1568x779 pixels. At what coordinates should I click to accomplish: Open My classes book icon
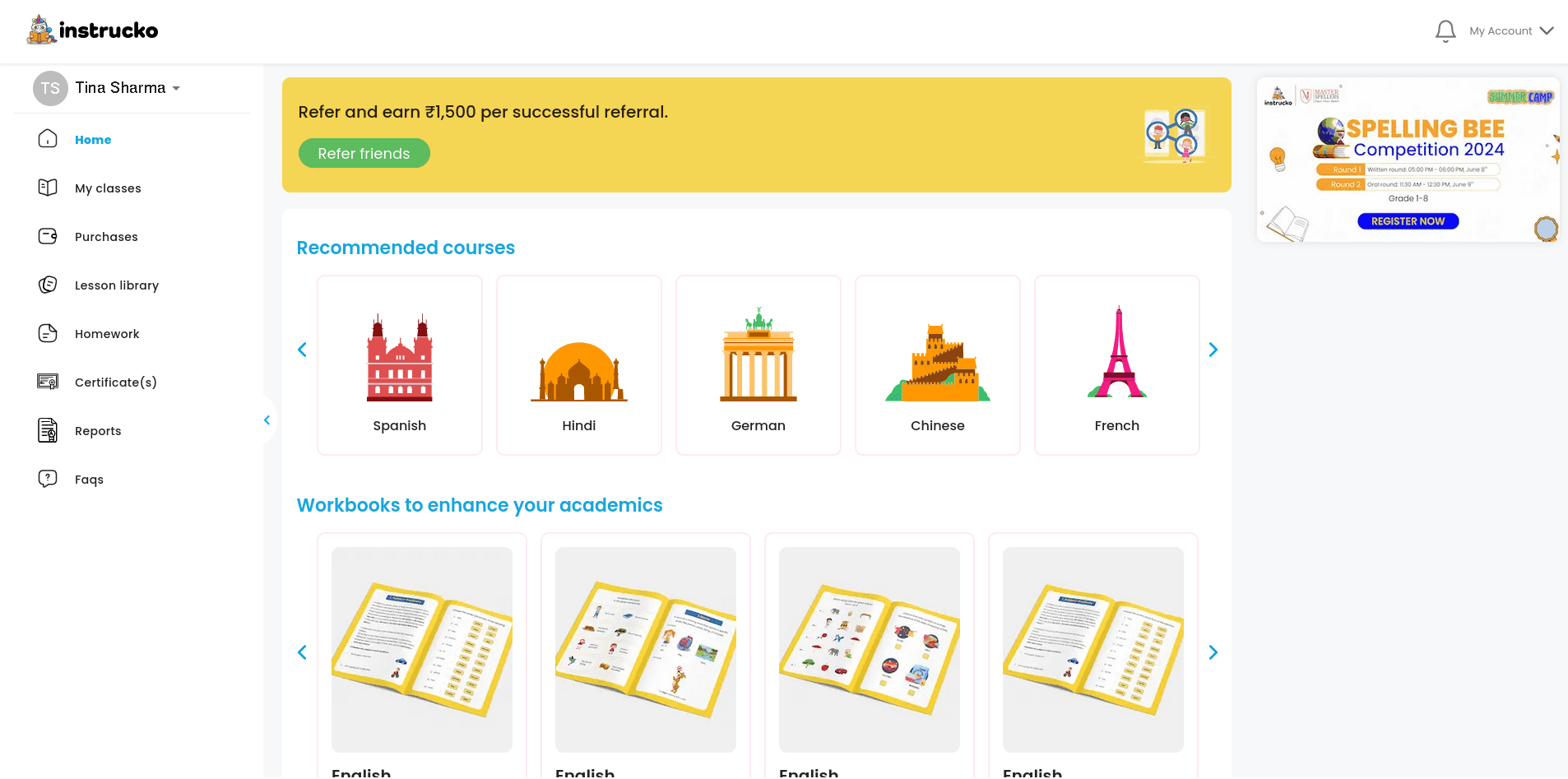(48, 188)
